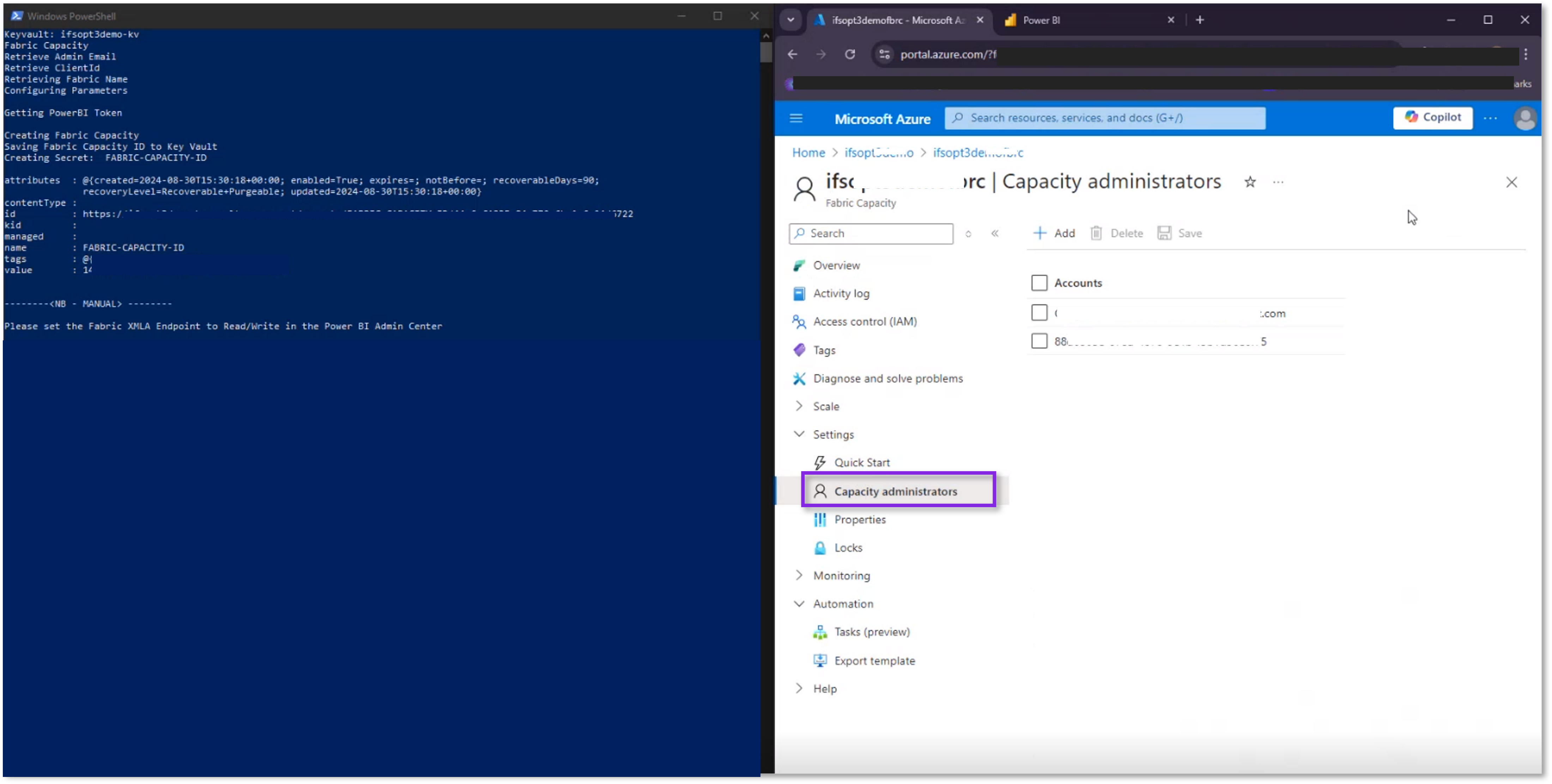Close the Capacity administrators blade

1511,182
